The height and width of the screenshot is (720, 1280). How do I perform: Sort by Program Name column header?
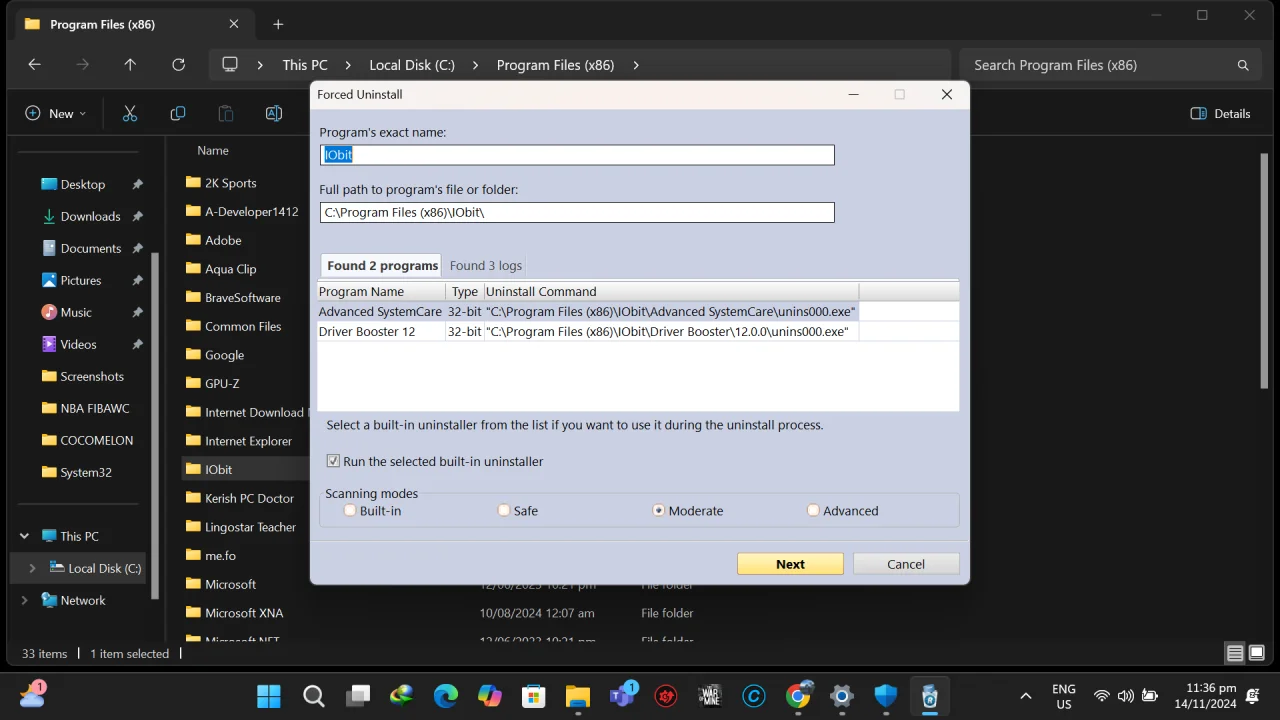pos(381,291)
